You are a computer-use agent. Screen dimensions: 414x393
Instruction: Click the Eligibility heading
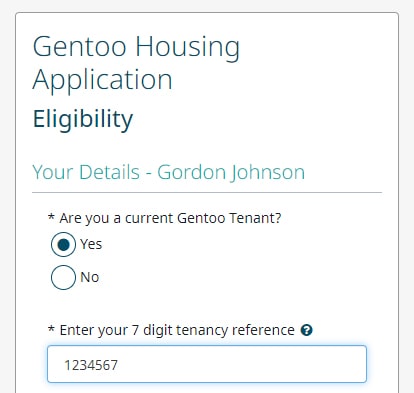tap(83, 119)
